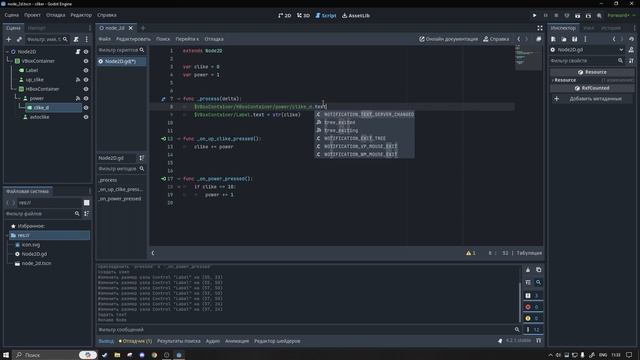Viewport: 640px width, 360px height.
Task: Toggle standard messages filter in output
Action: coord(532,296)
